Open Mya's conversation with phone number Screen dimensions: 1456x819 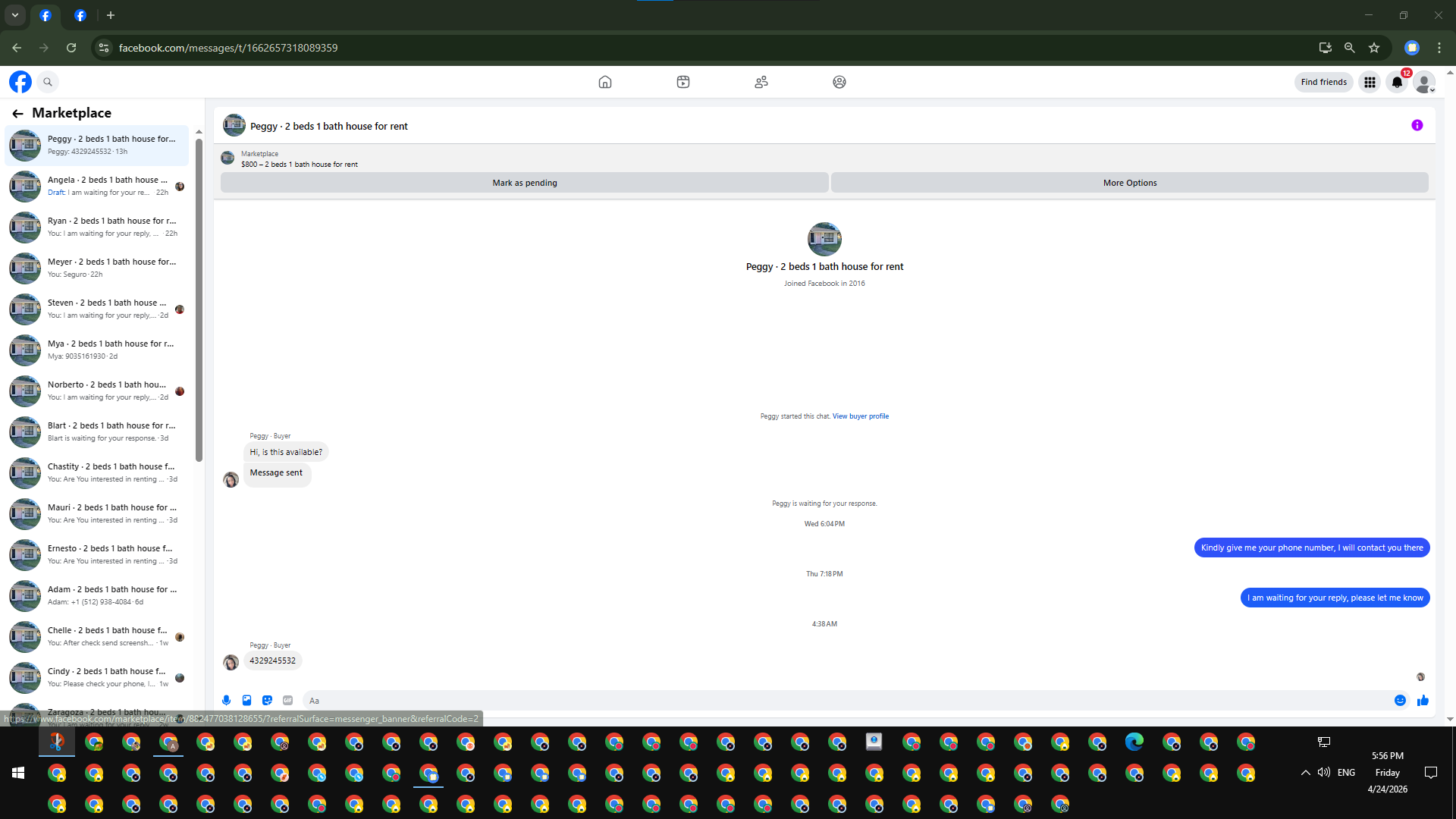98,350
